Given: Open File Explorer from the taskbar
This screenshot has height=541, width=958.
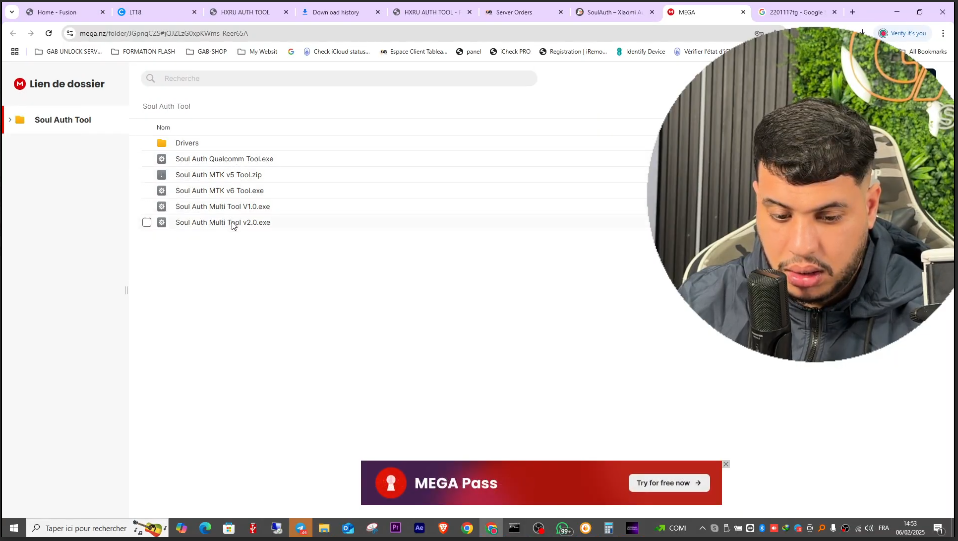Looking at the screenshot, I should click(324, 528).
